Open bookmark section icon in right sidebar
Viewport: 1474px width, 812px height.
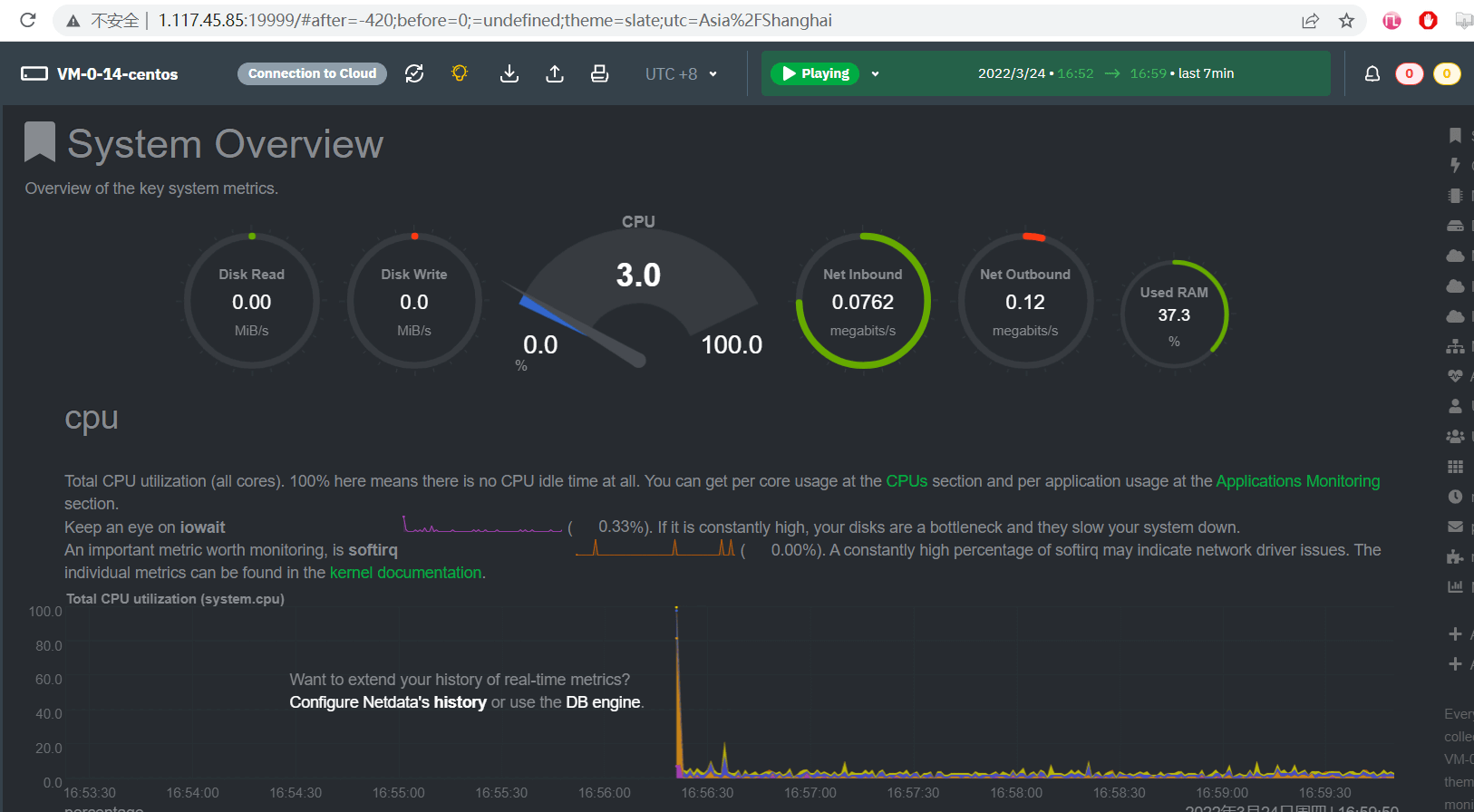point(1455,135)
